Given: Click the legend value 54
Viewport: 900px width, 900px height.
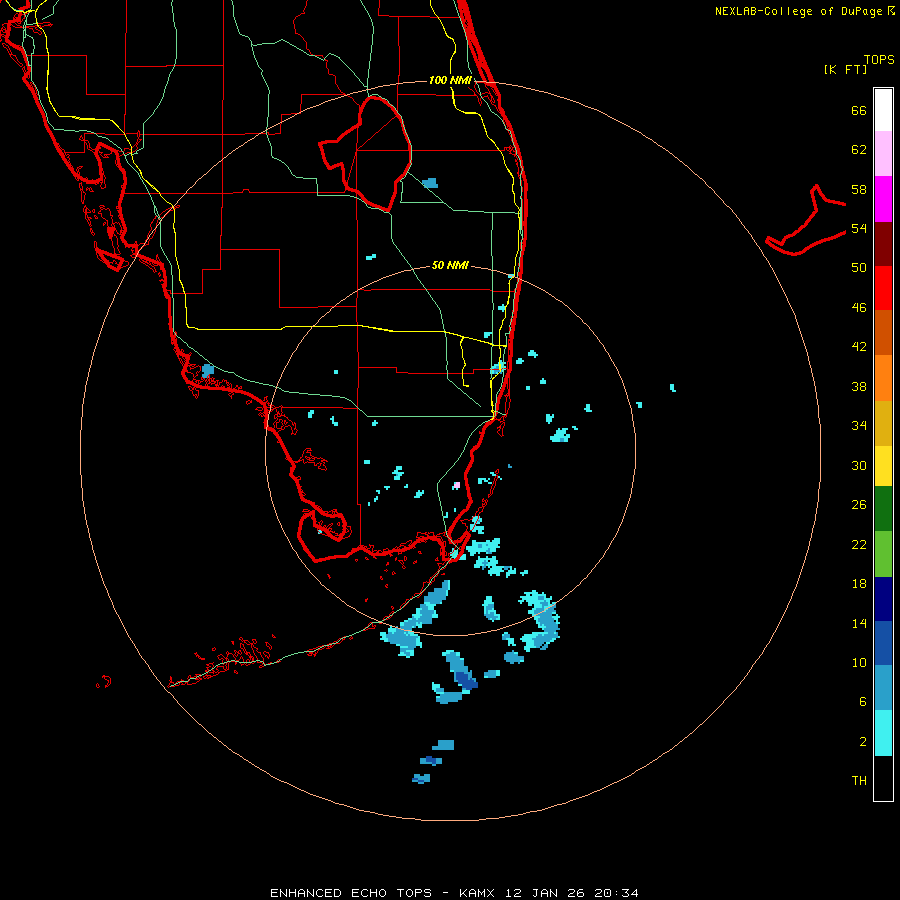Looking at the screenshot, I should 859,228.
